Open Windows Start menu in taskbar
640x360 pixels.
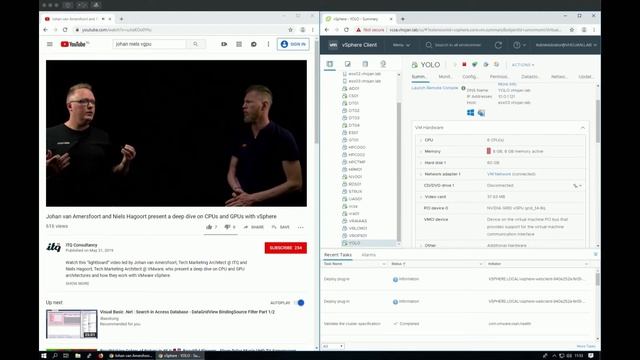pyautogui.click(x=44, y=356)
